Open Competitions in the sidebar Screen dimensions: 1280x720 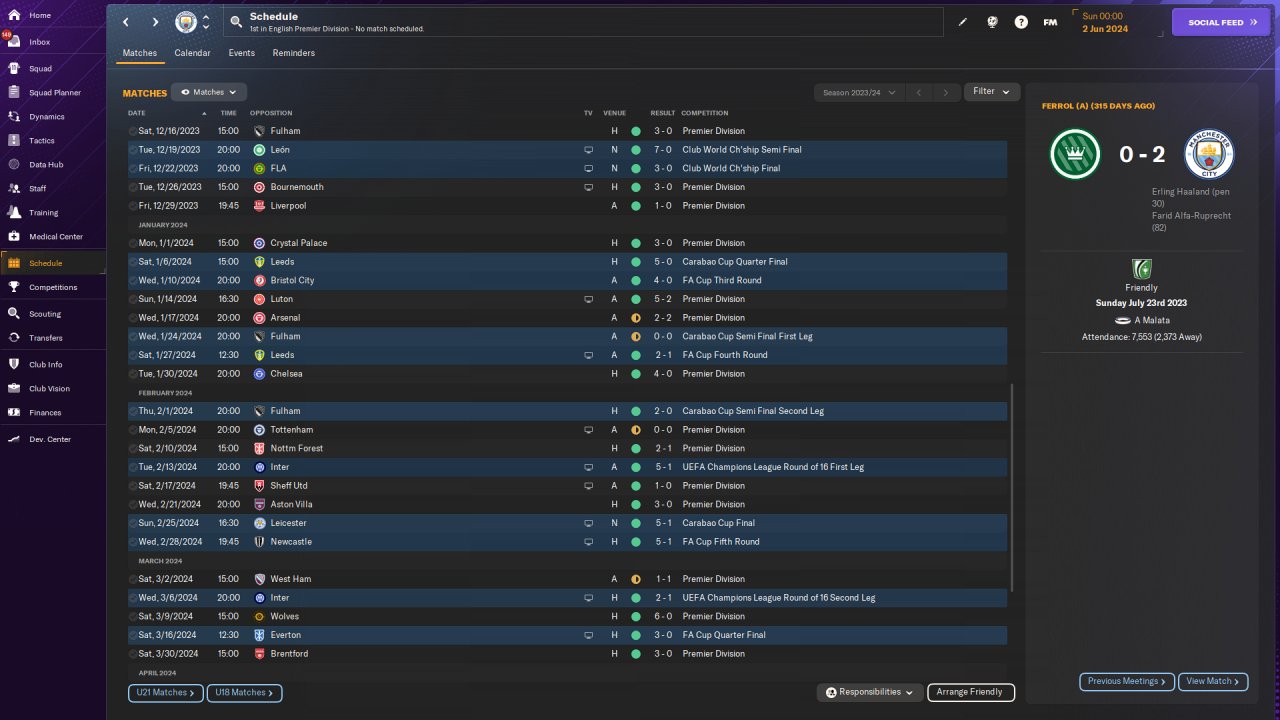click(x=52, y=287)
